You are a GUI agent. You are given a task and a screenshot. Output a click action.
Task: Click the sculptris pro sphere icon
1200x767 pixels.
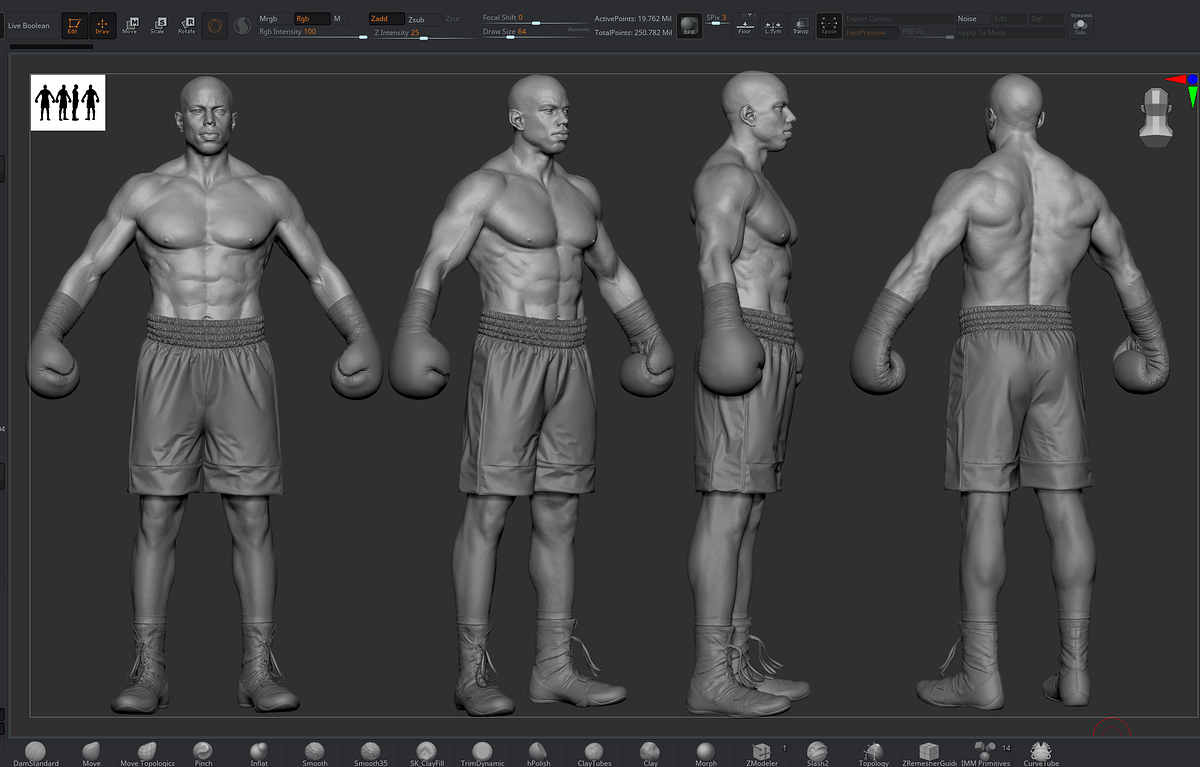244,25
